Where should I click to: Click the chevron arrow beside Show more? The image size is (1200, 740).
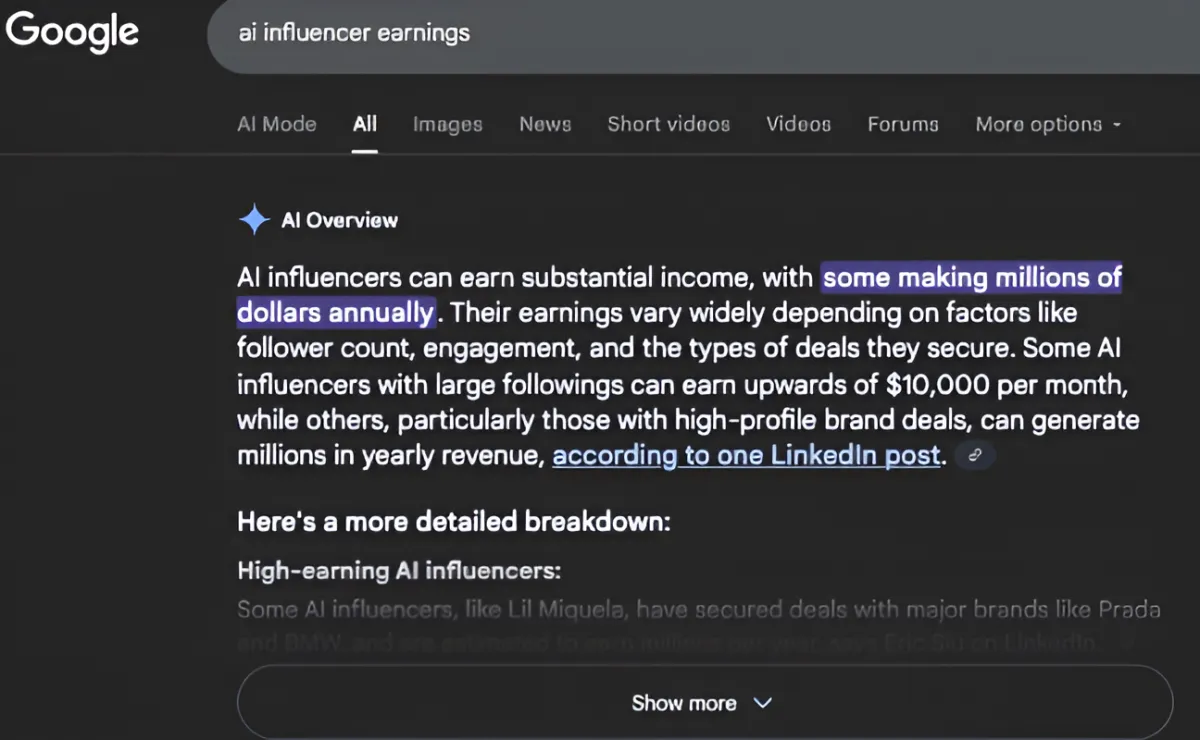point(763,703)
